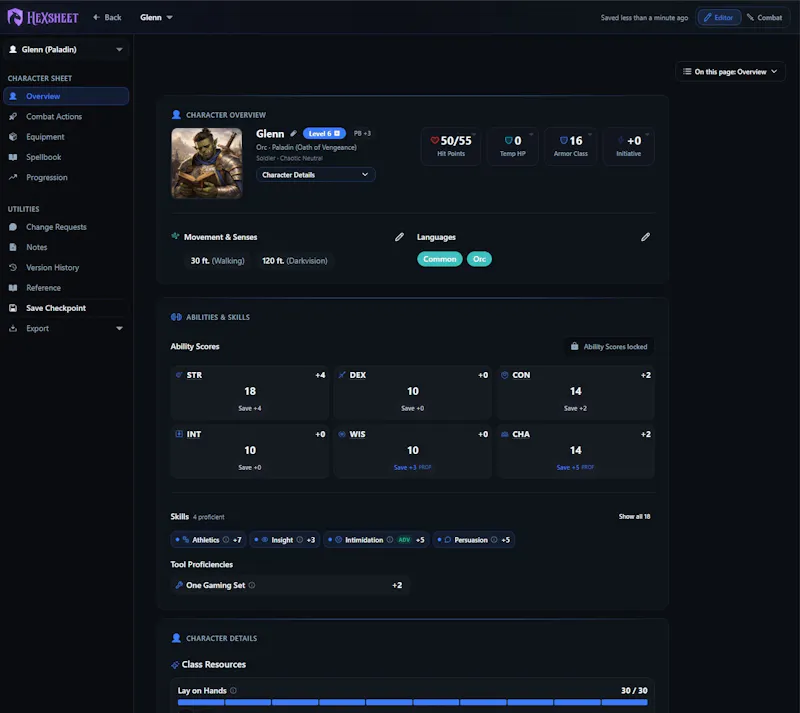Open the Overview sidebar page
The height and width of the screenshot is (713, 800).
[66, 96]
